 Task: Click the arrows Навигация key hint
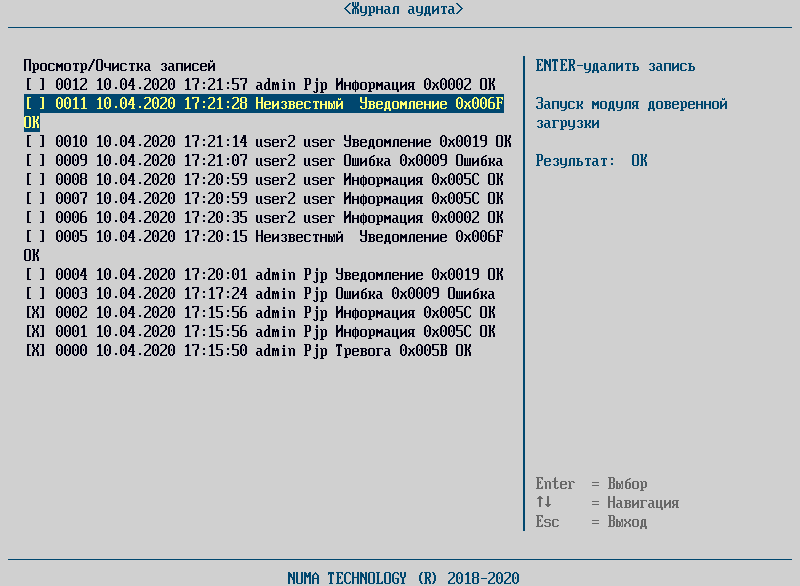[x=607, y=503]
